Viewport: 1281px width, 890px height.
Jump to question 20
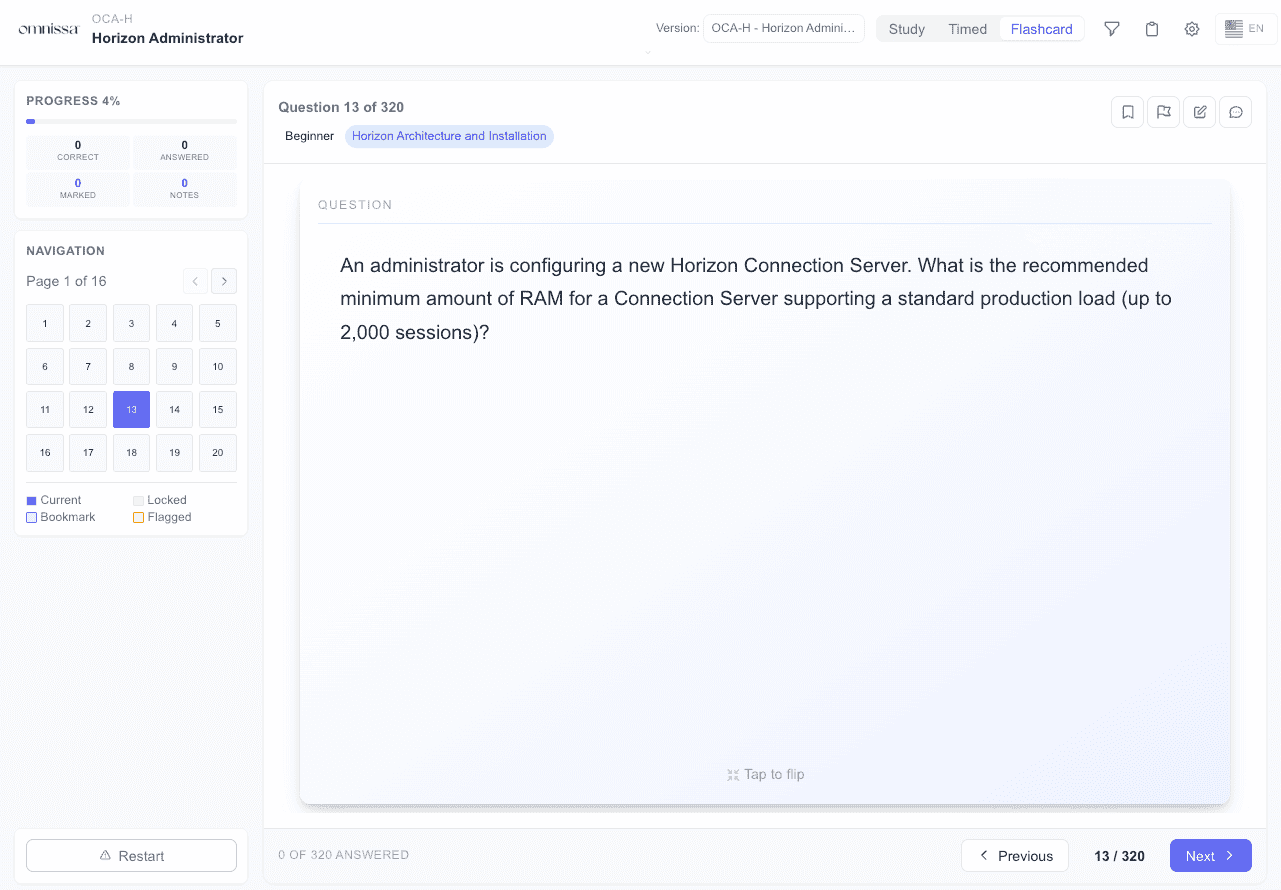218,452
